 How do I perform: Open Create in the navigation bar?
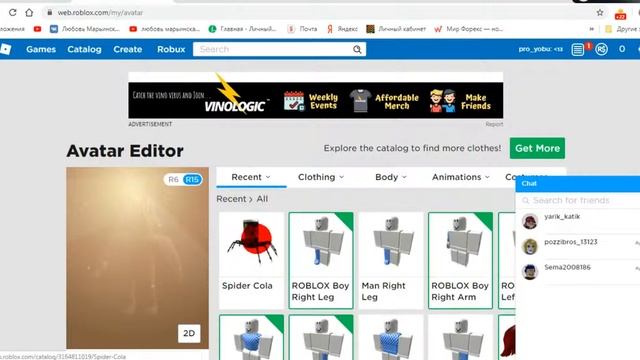click(128, 49)
